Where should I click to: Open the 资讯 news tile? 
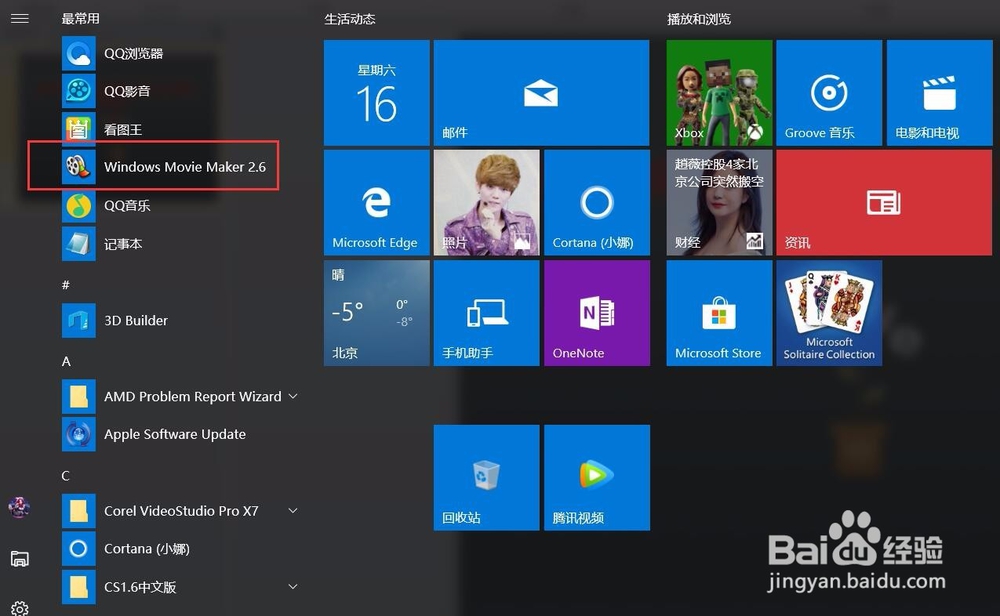pyautogui.click(x=884, y=202)
